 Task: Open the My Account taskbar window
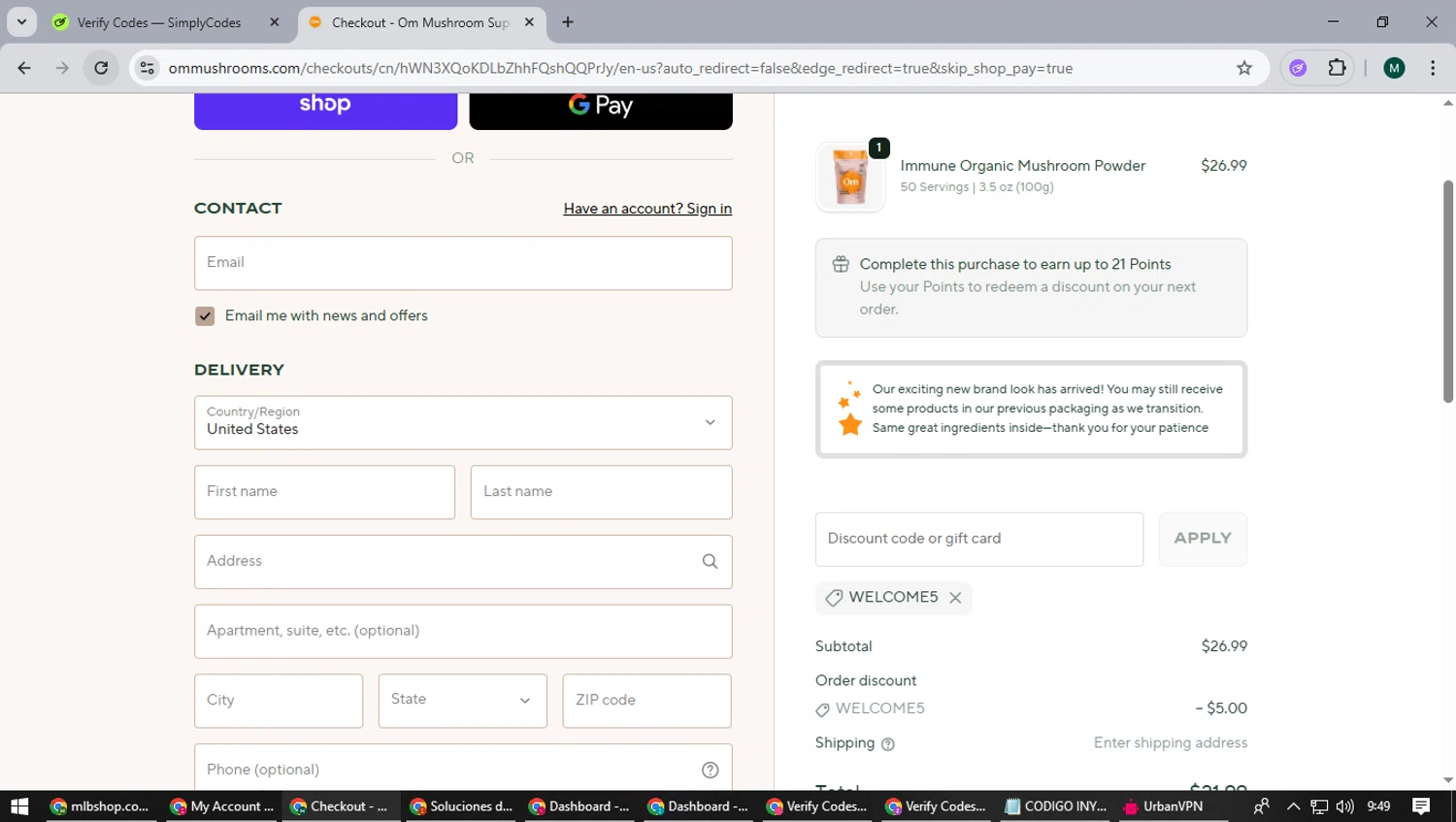click(221, 806)
